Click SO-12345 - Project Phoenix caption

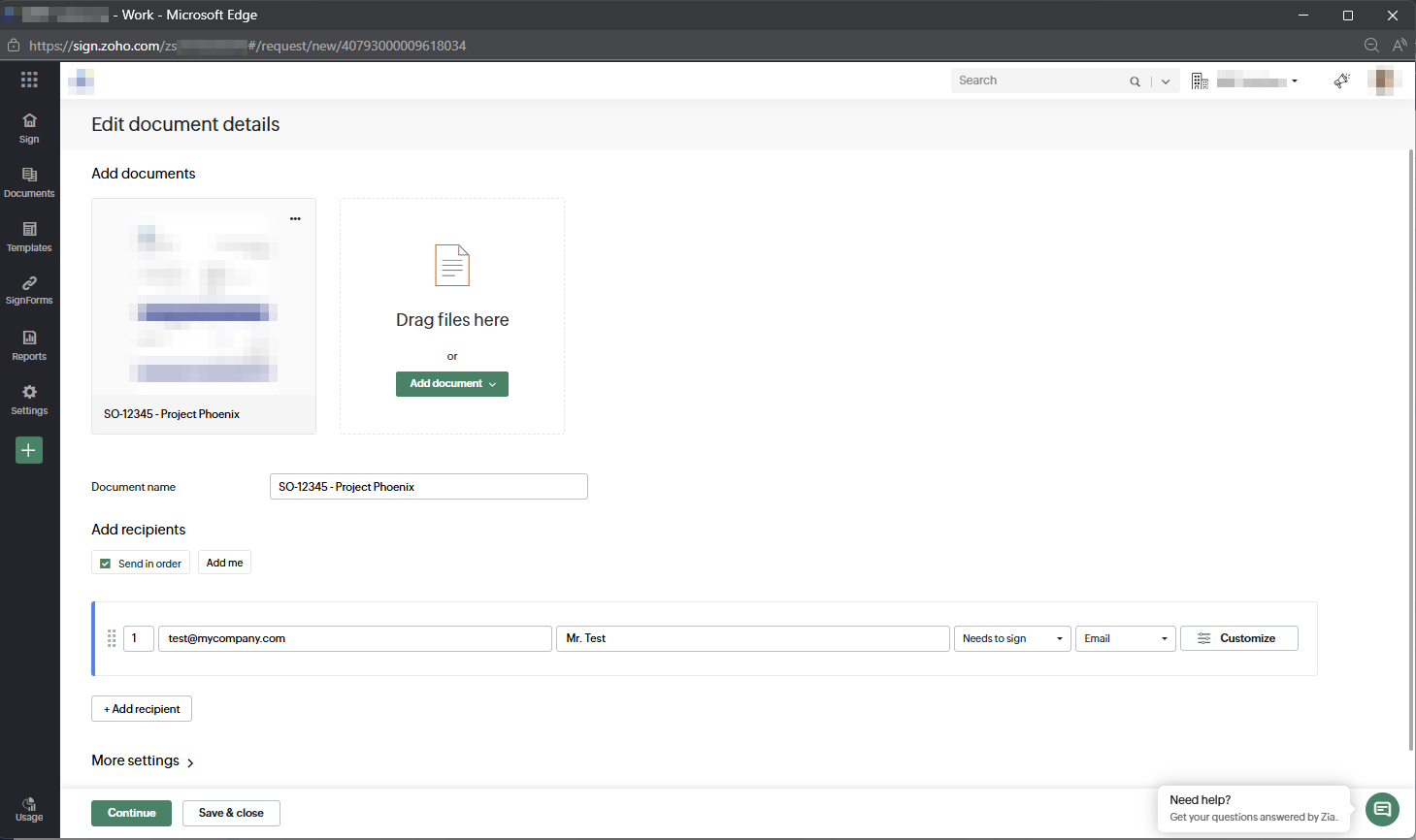172,414
